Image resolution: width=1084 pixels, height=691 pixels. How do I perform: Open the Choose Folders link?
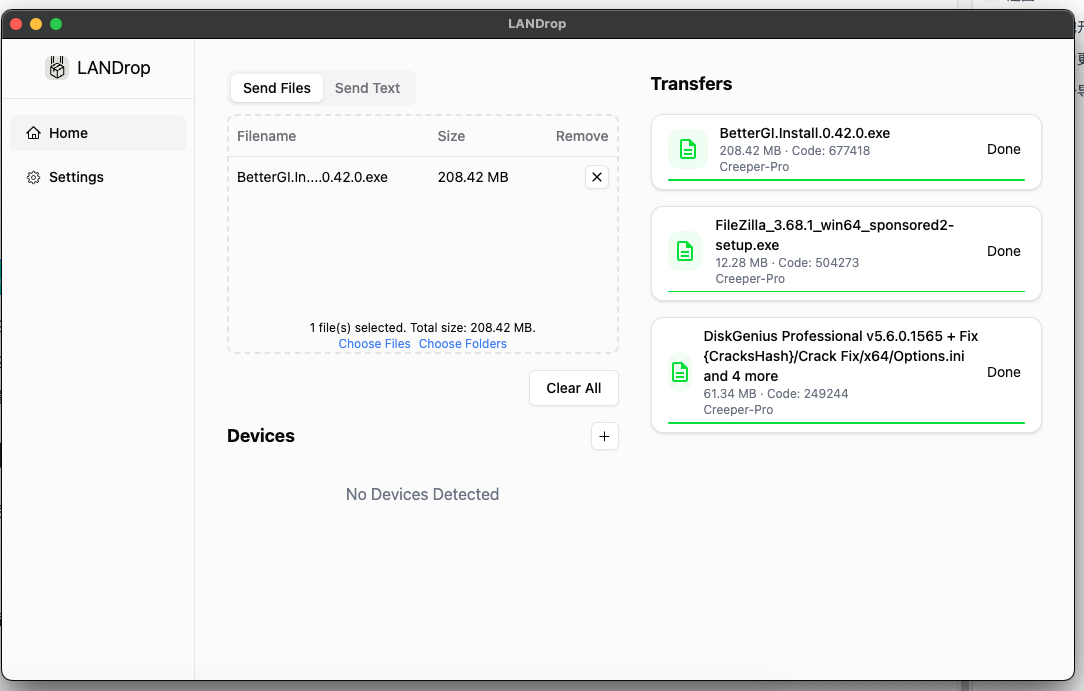click(463, 344)
